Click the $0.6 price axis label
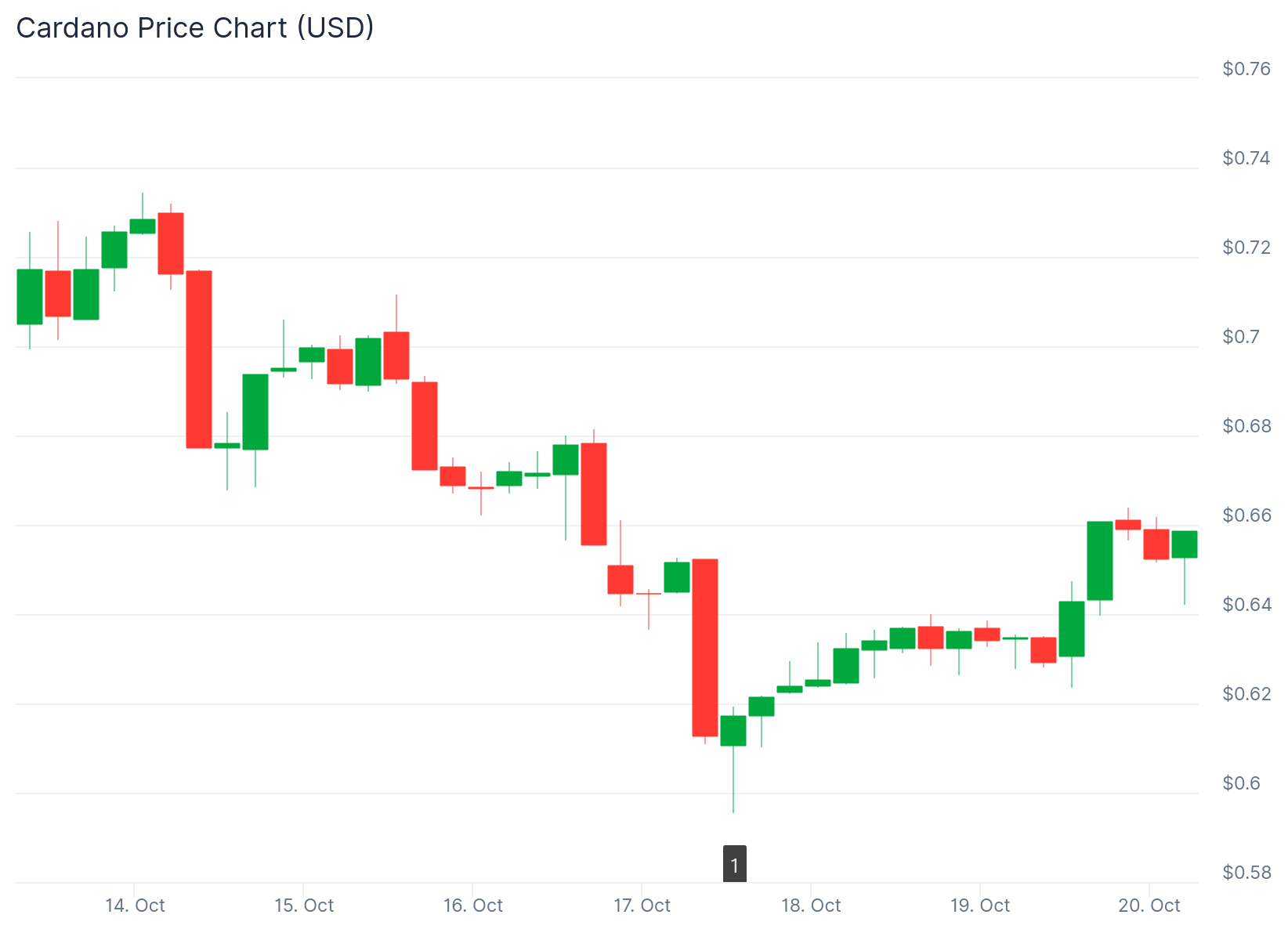This screenshot has height=940, width=1288. (1240, 783)
